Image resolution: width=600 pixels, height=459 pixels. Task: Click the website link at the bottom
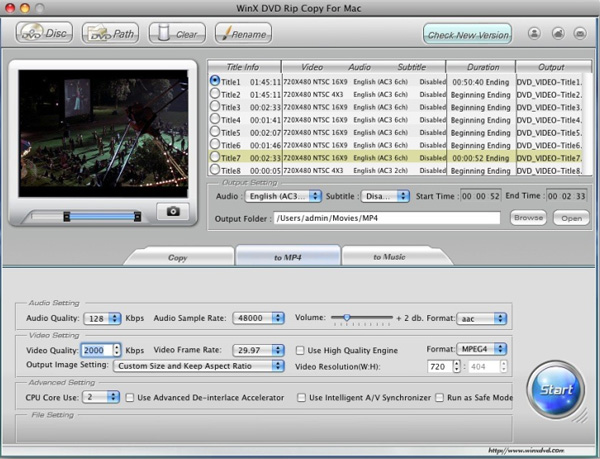click(526, 451)
